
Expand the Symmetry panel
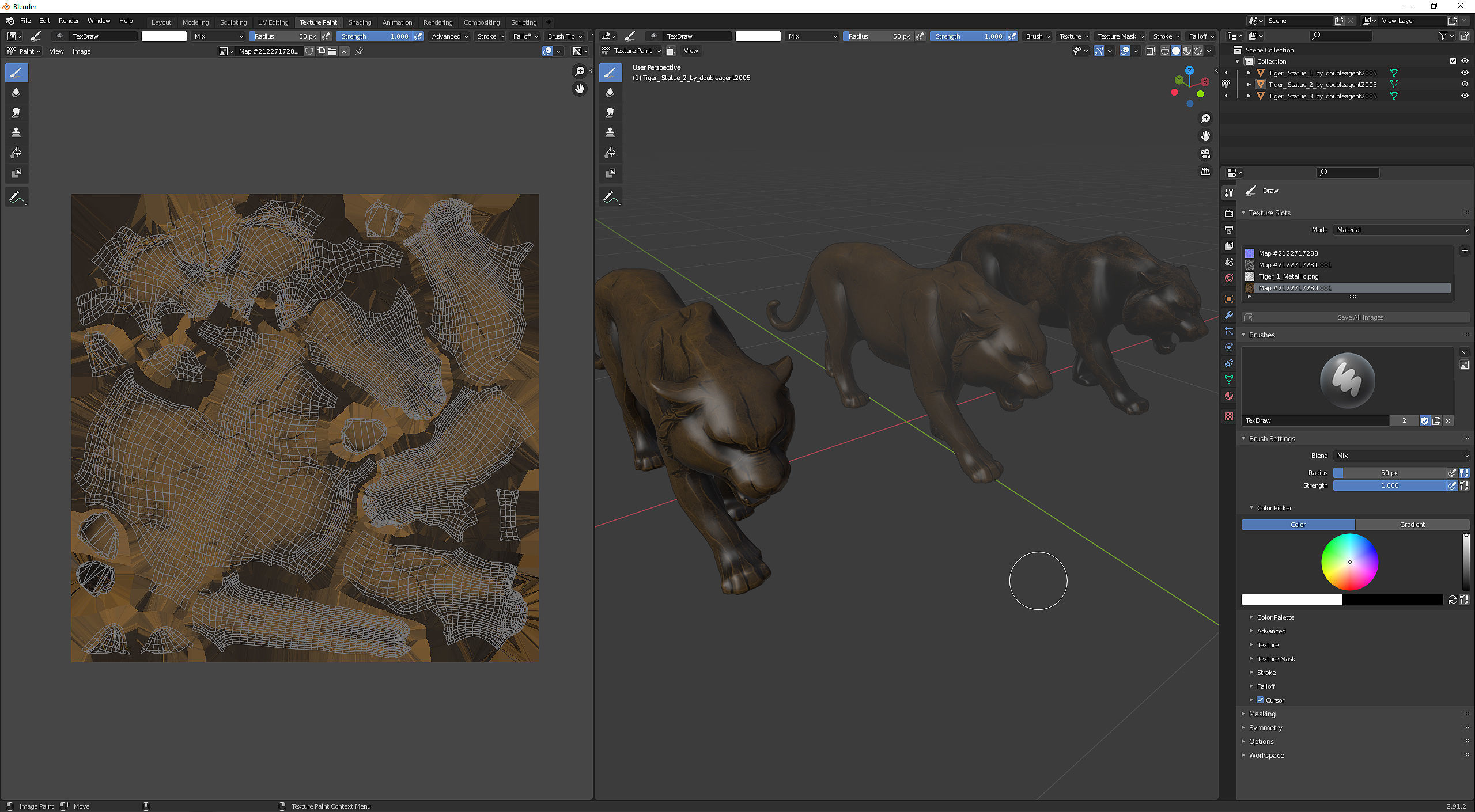click(x=1265, y=728)
